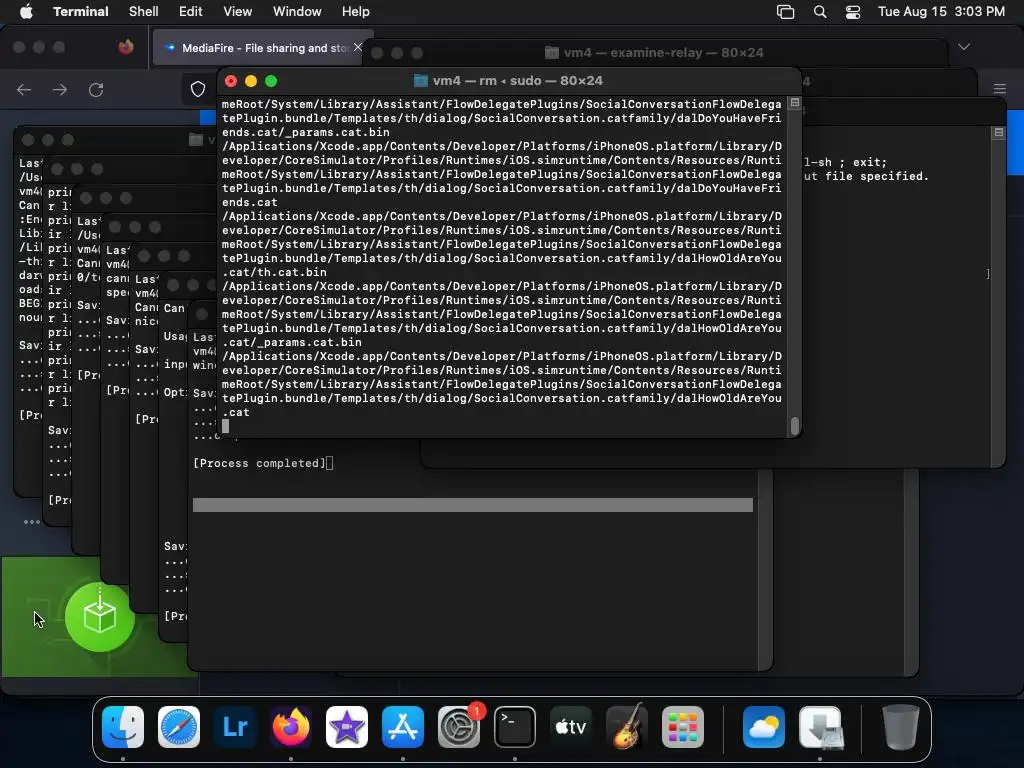Click the green MediaFire box icon
The height and width of the screenshot is (768, 1024).
click(100, 616)
